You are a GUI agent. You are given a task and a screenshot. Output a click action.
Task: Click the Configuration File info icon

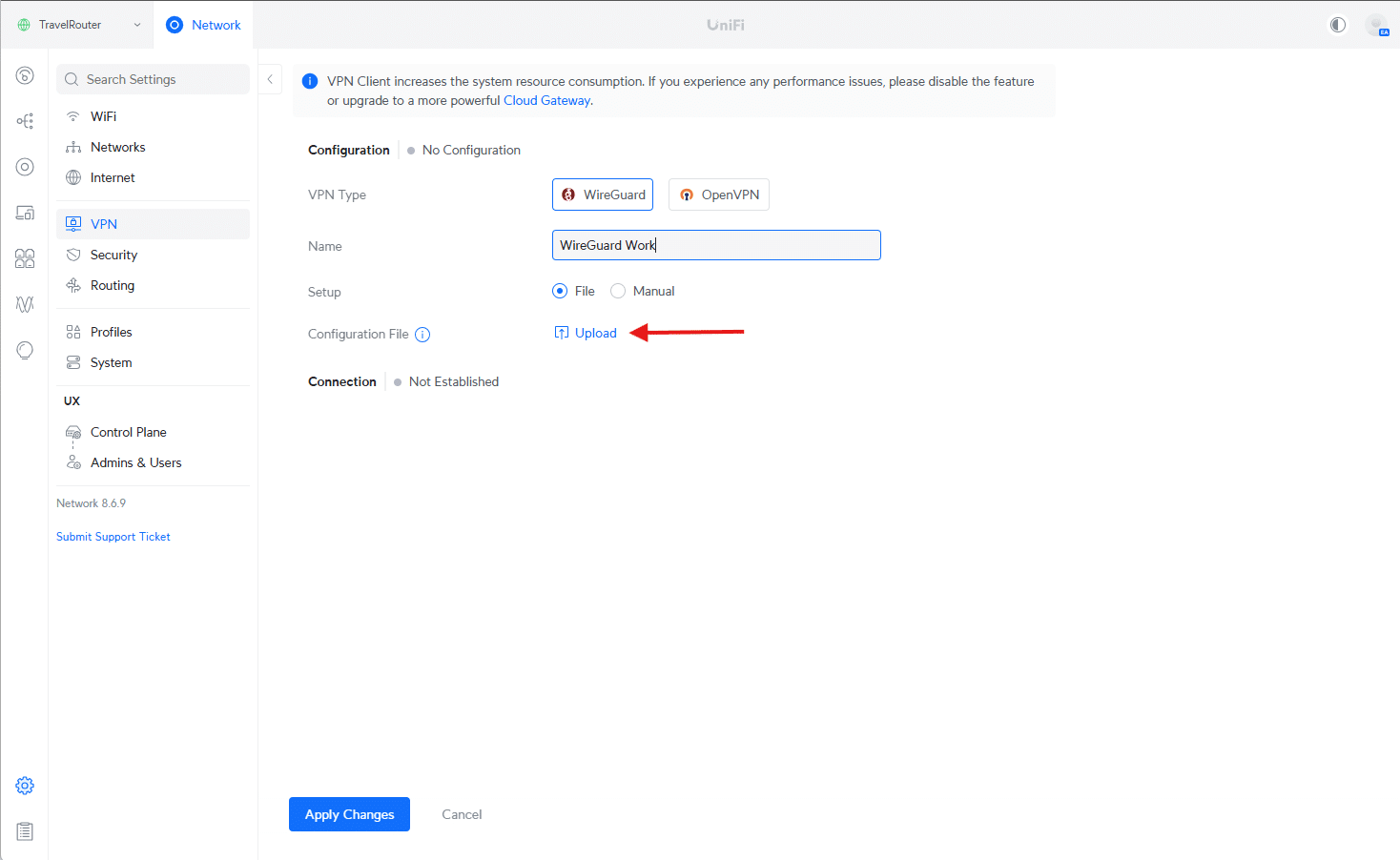(x=422, y=335)
